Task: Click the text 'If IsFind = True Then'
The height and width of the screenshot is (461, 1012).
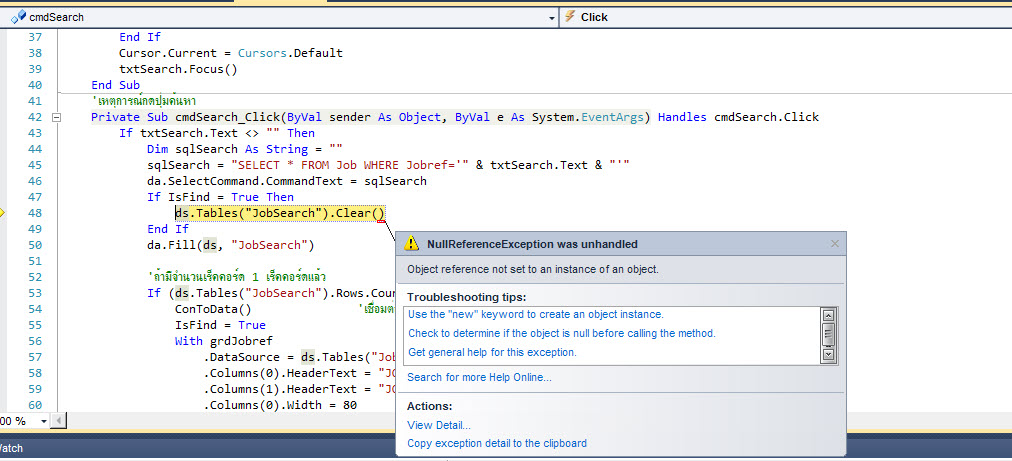Action: pyautogui.click(x=220, y=197)
